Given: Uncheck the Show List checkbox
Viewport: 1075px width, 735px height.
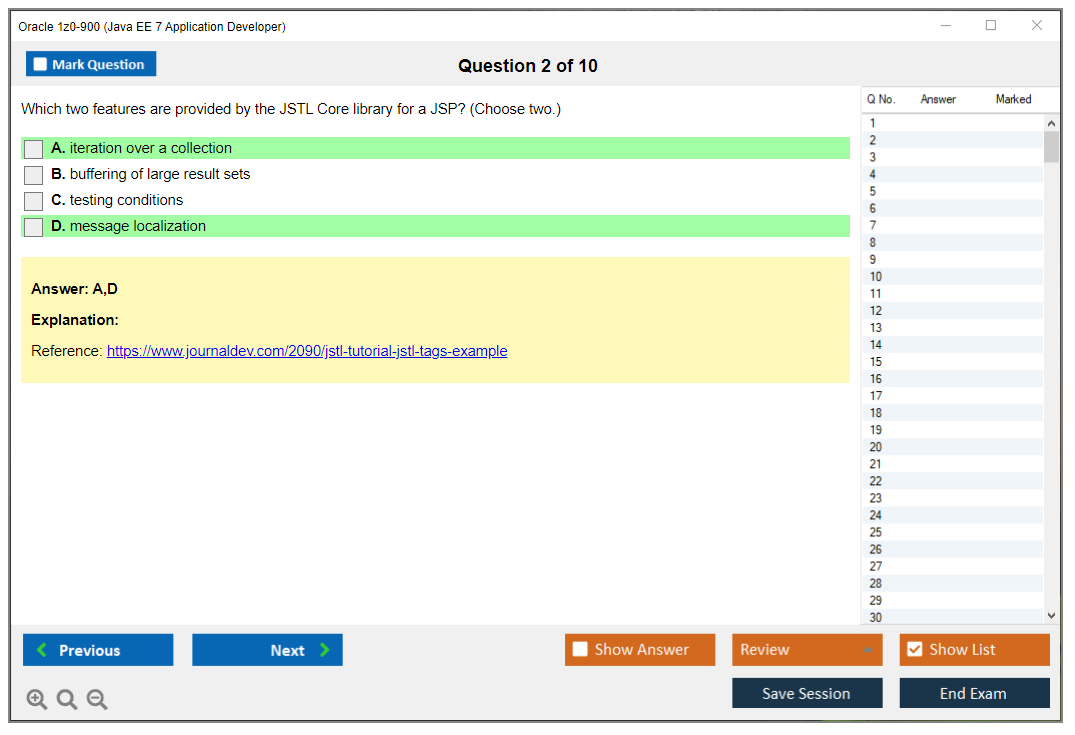Looking at the screenshot, I should pos(914,649).
